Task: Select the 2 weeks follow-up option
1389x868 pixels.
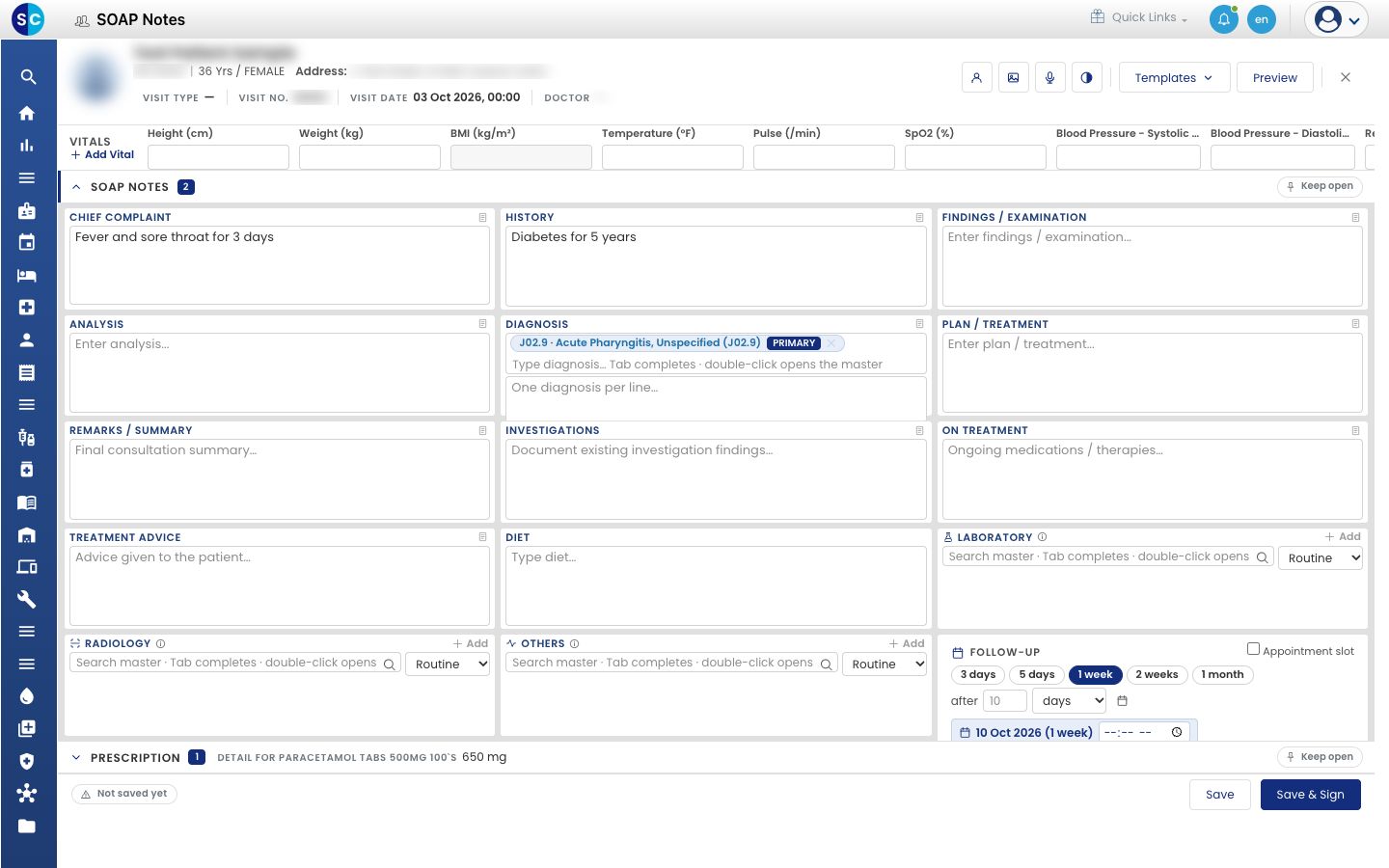Action: click(x=1157, y=675)
